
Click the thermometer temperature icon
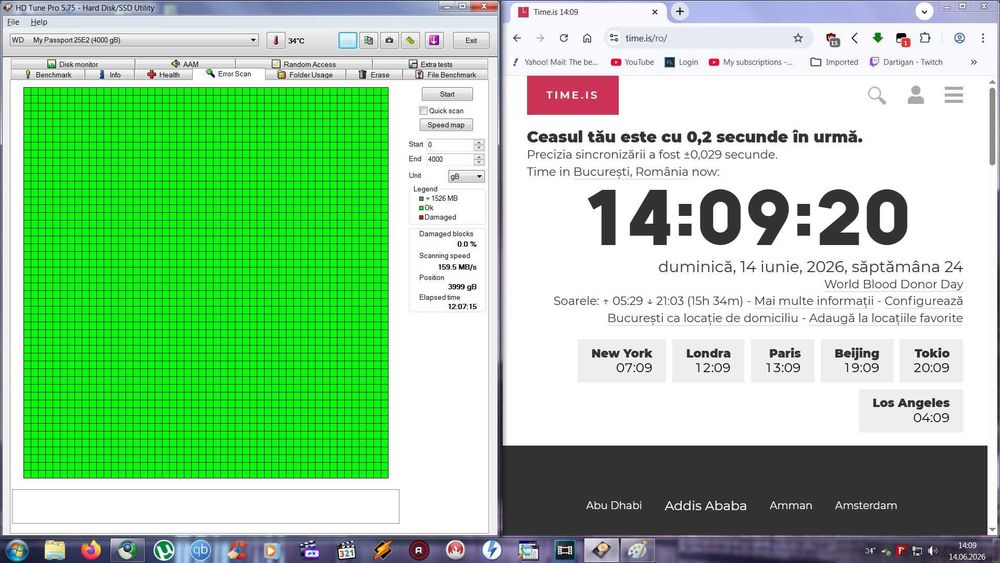pyautogui.click(x=276, y=40)
